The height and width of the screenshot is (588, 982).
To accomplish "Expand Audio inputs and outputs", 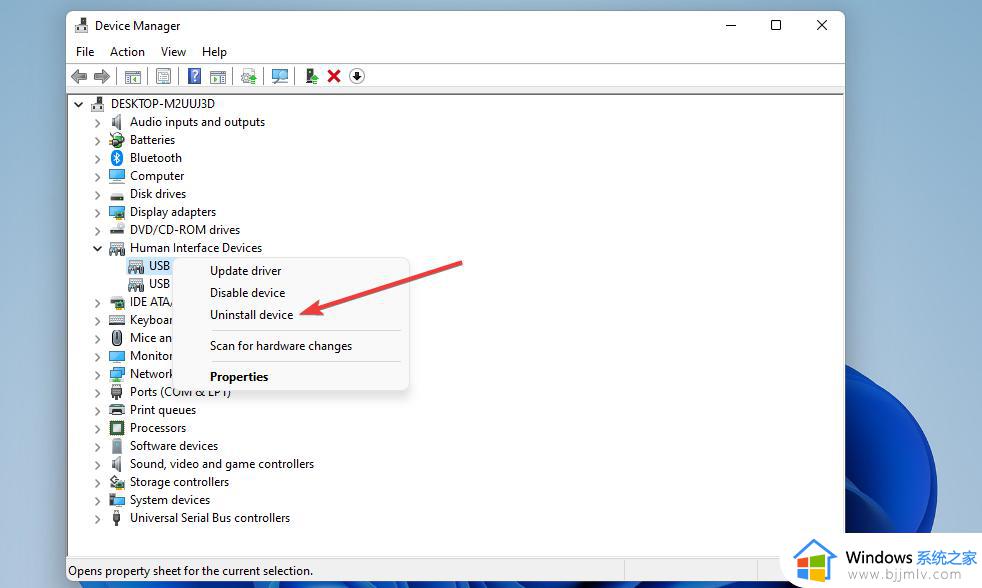I will tap(97, 123).
